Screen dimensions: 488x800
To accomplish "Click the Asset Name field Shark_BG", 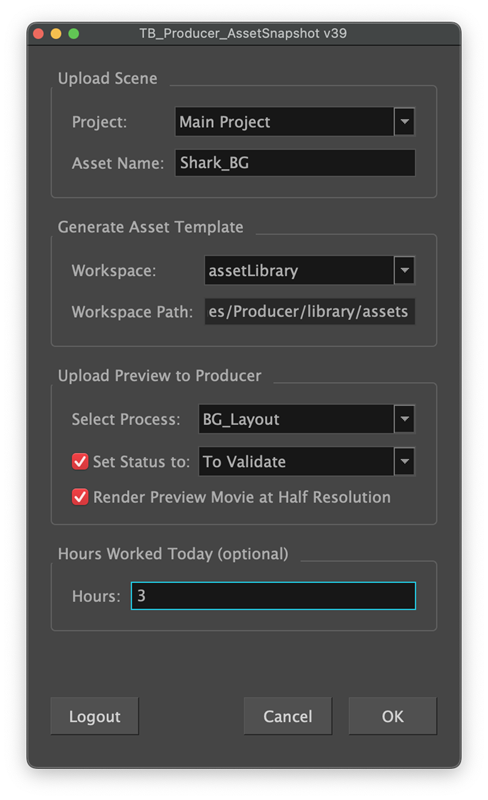I will [295, 163].
